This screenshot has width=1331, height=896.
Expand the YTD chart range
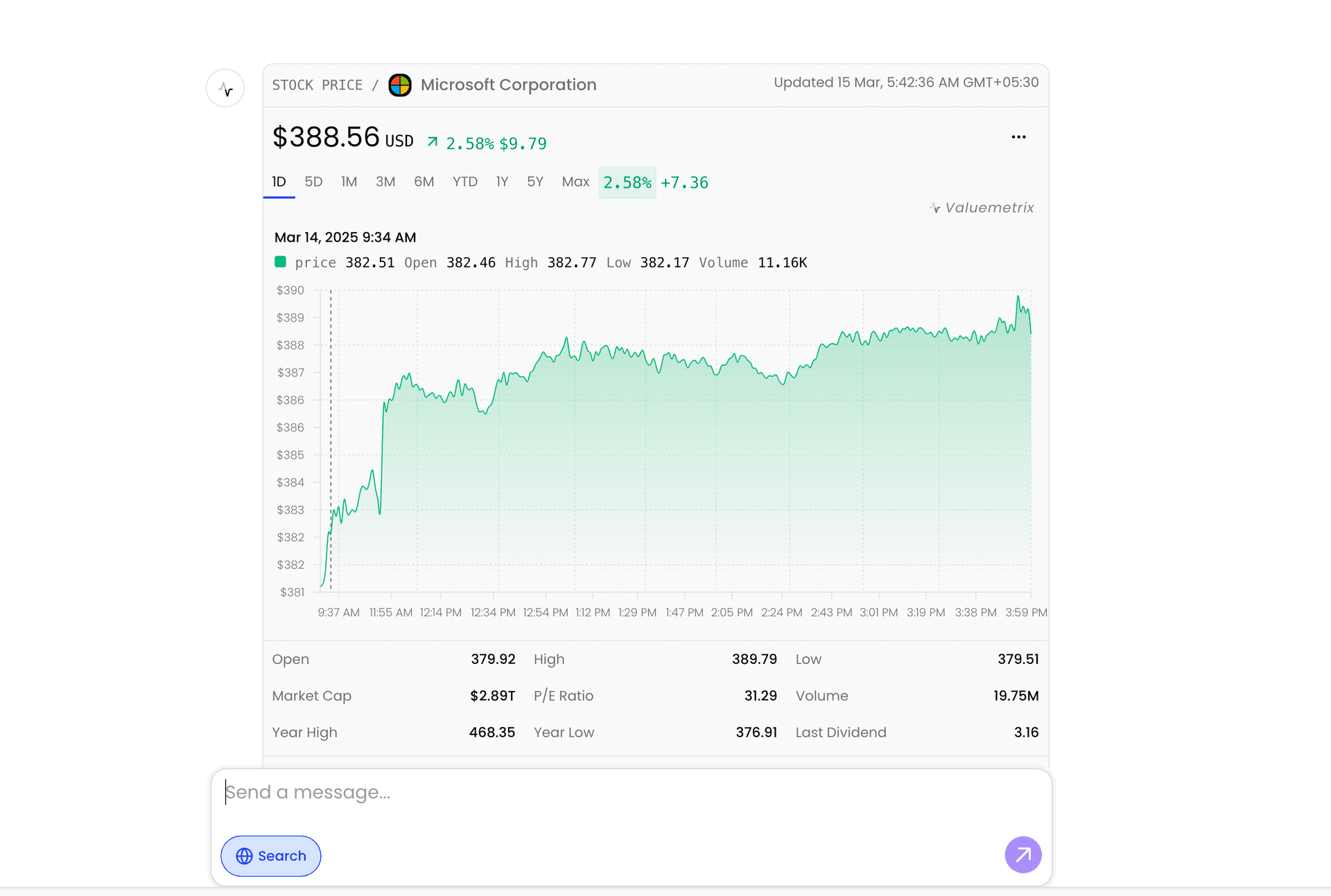tap(464, 182)
